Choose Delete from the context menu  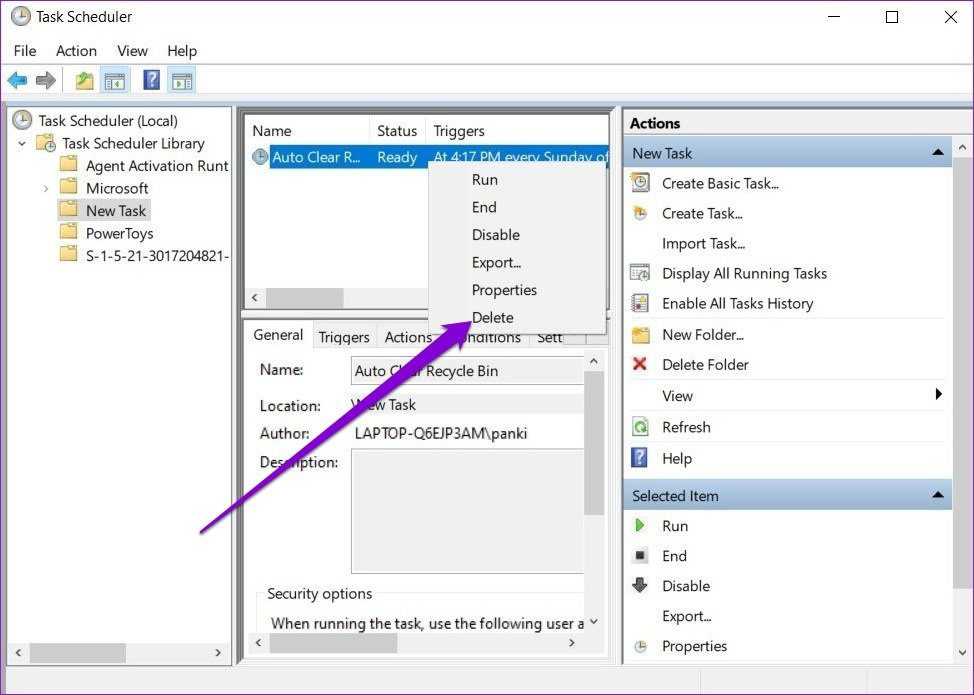coord(492,317)
